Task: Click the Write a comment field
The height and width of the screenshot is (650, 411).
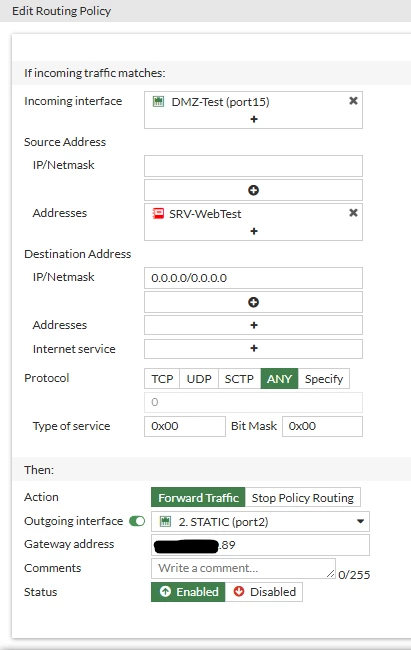Action: click(243, 568)
